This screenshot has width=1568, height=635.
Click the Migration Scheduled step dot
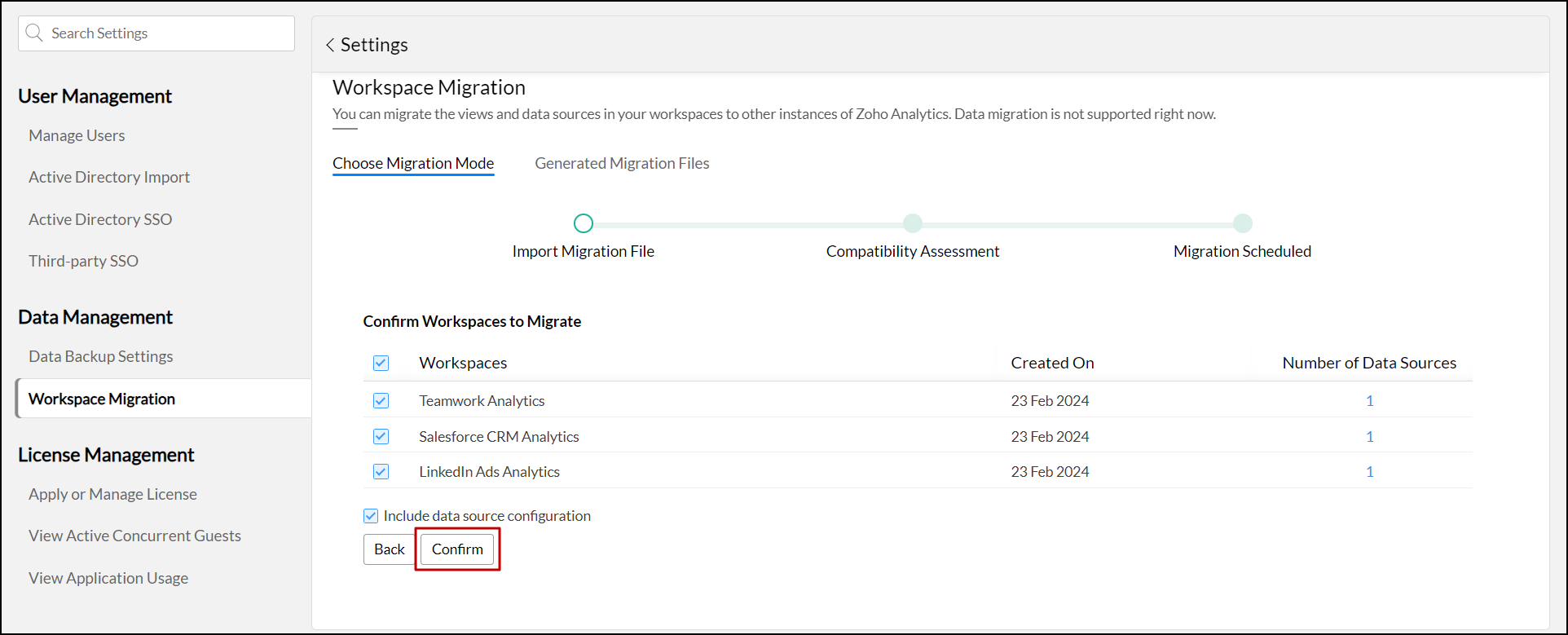[x=1242, y=223]
